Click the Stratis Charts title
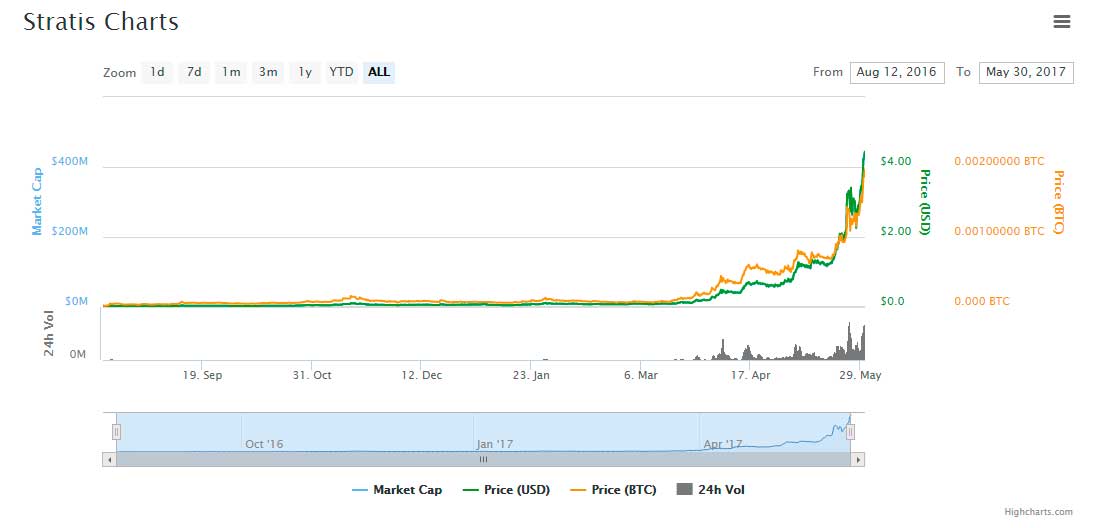Viewport: 1097px width, 528px height. (x=101, y=22)
